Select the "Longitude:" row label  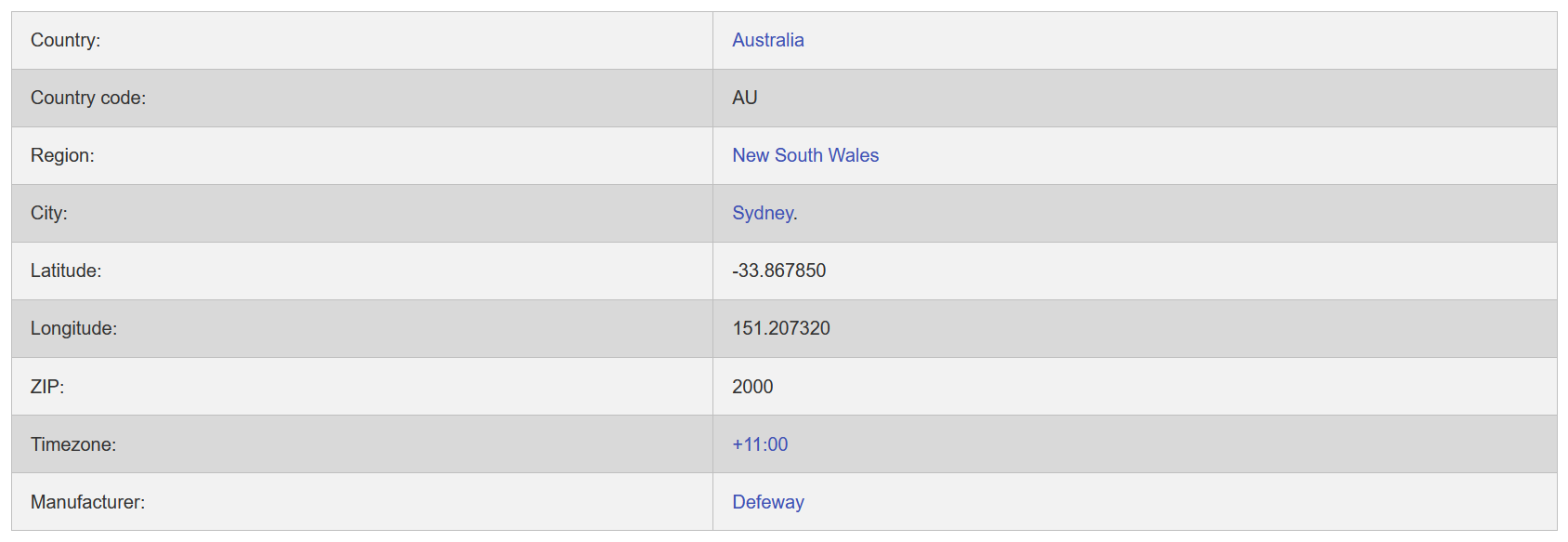[73, 328]
